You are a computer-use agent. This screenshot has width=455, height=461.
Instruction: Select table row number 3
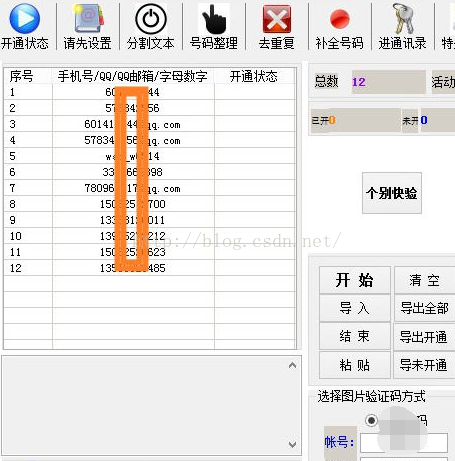point(150,124)
